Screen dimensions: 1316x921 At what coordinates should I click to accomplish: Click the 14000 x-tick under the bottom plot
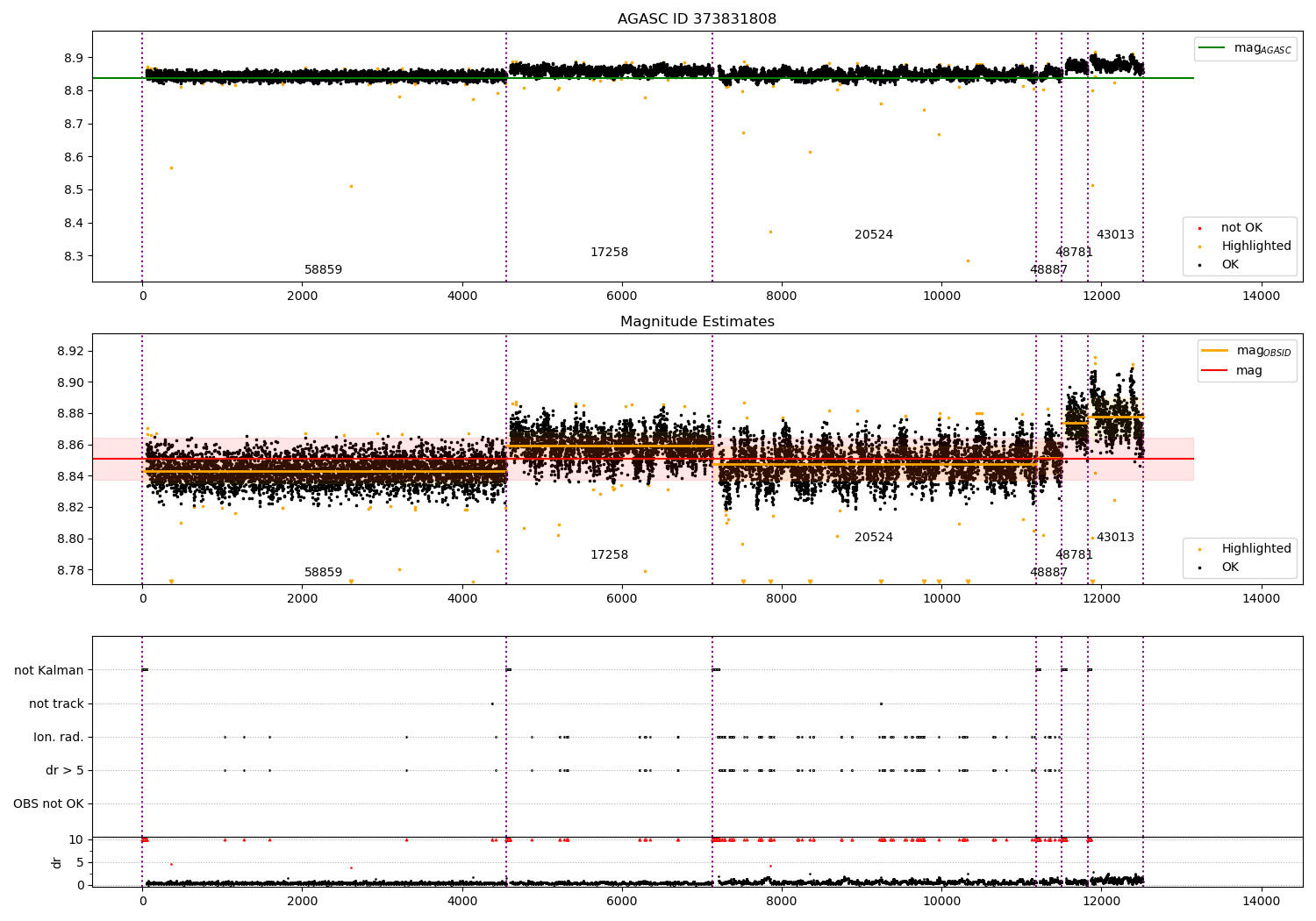(1262, 901)
